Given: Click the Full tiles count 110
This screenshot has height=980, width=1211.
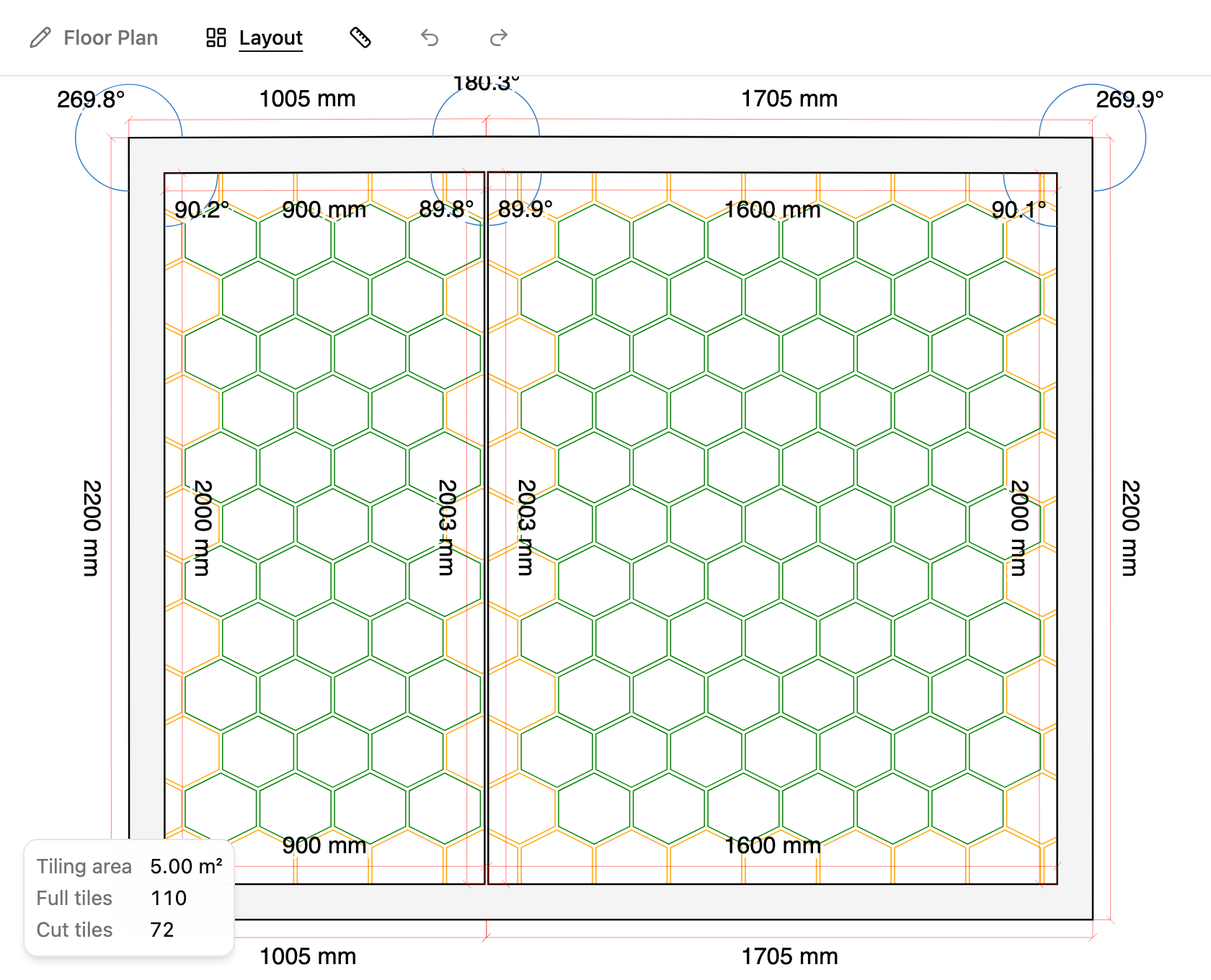Looking at the screenshot, I should (x=169, y=898).
